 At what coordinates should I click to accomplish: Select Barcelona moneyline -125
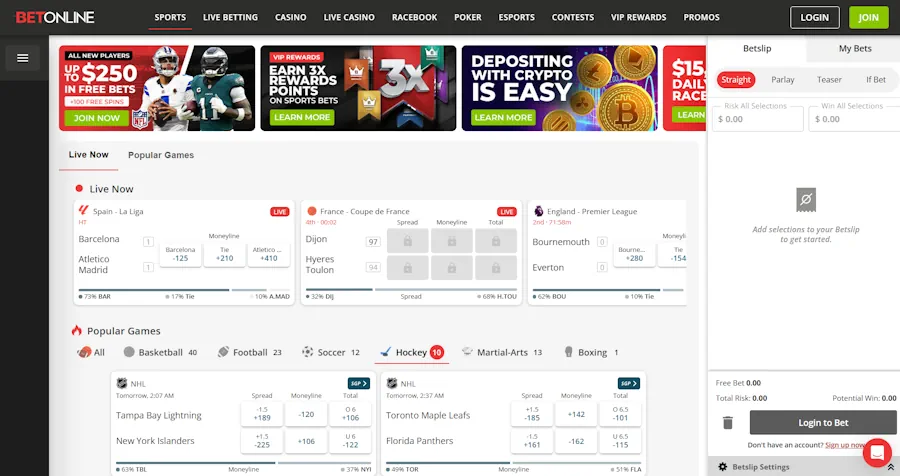[x=180, y=254]
